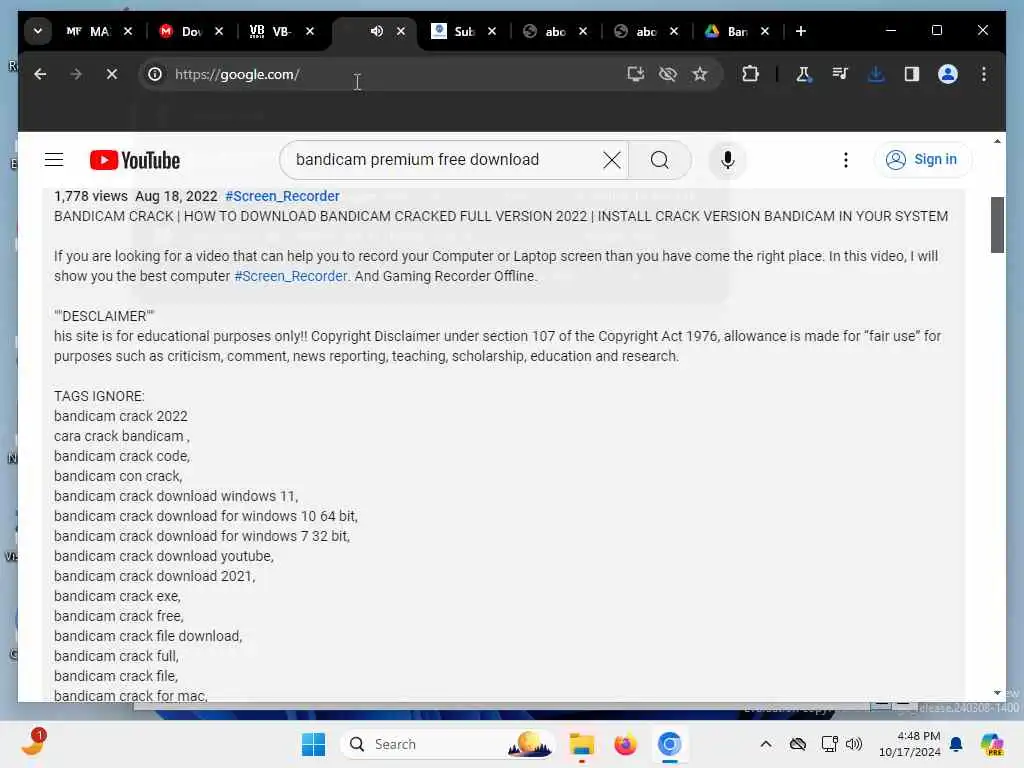1024x768 pixels.
Task: Switch to the MF MA tab
Action: [88, 31]
